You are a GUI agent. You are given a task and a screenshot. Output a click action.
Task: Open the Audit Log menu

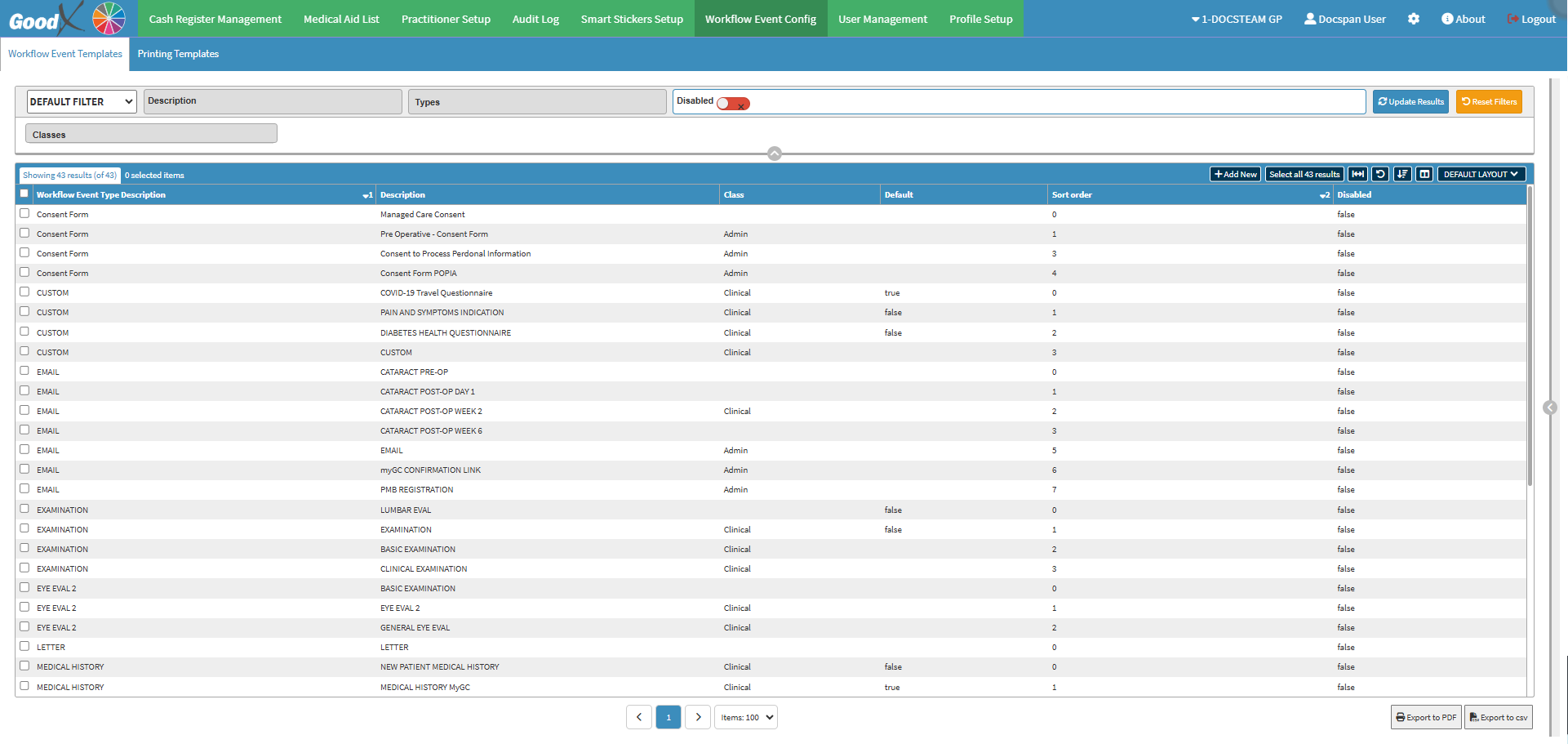(x=535, y=19)
